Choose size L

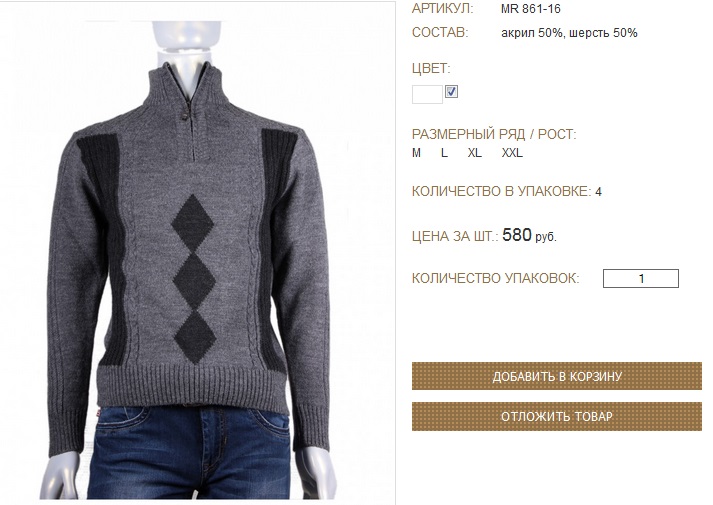coord(444,153)
